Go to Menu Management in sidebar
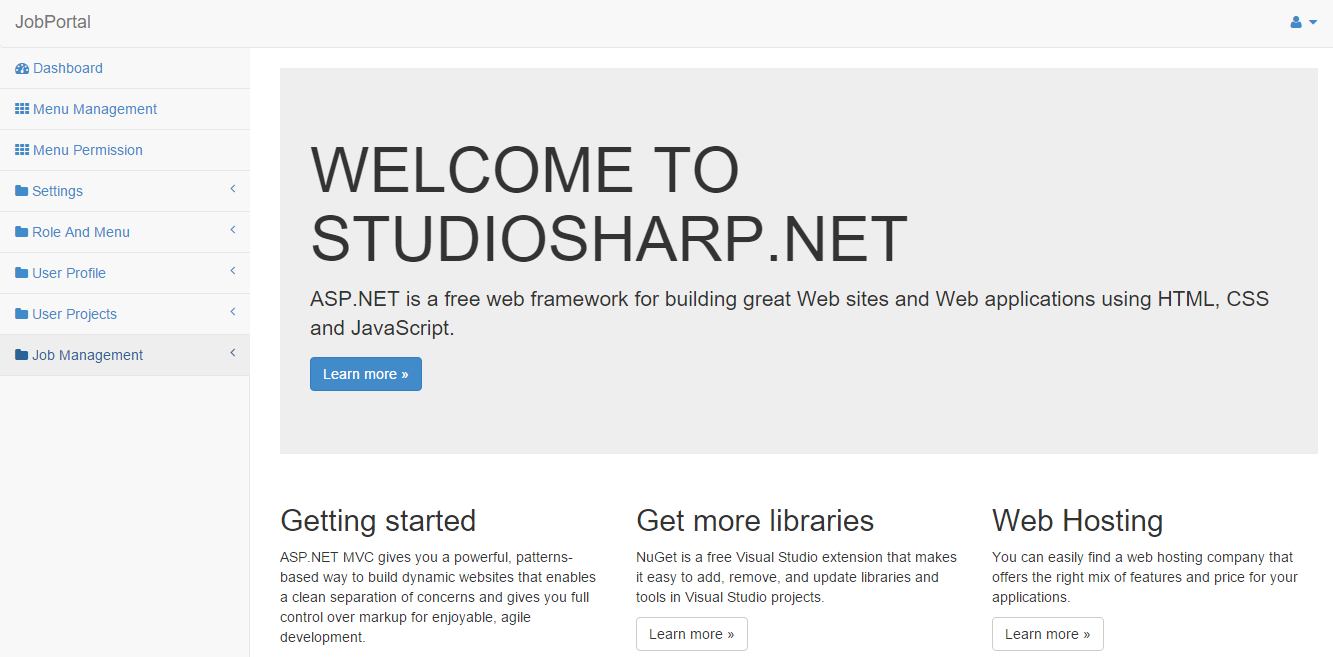 pyautogui.click(x=124, y=109)
